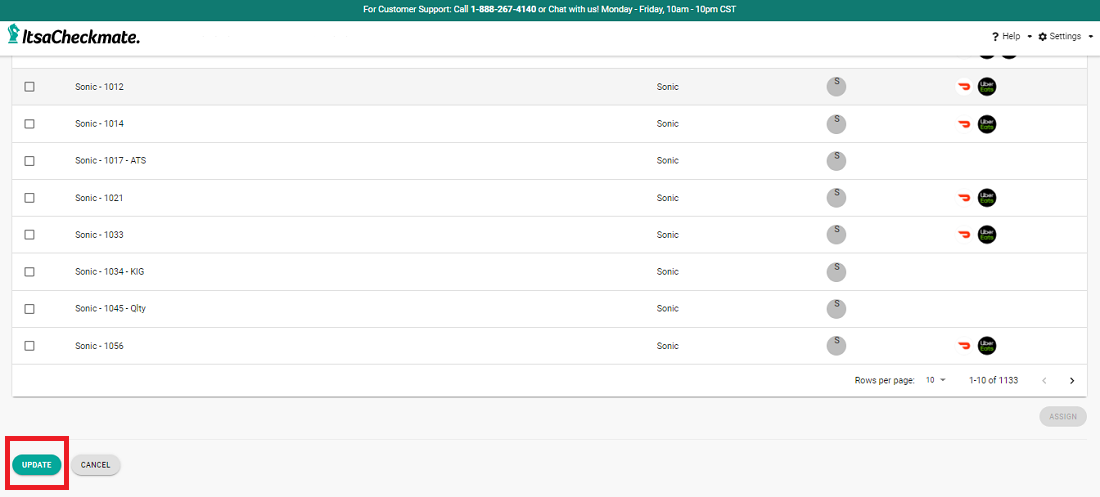The height and width of the screenshot is (497, 1100).
Task: Select the Sonic - 1012 checkbox
Action: coord(29,87)
